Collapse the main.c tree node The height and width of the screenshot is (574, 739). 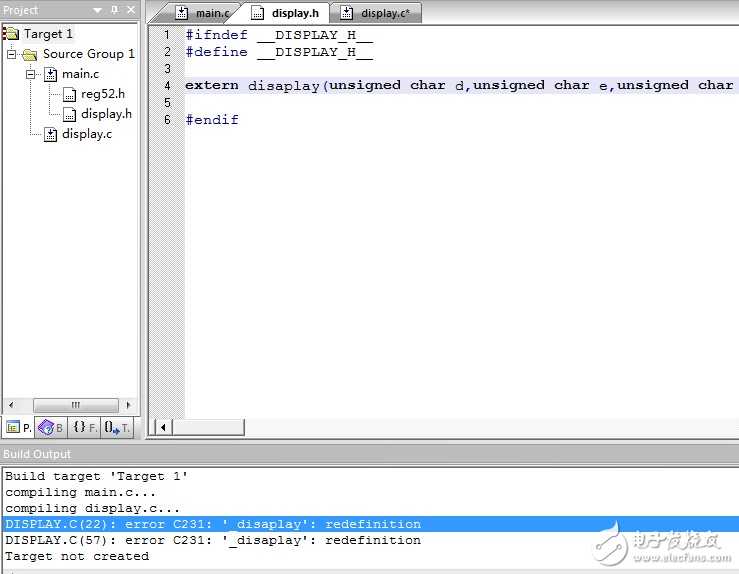(x=31, y=74)
